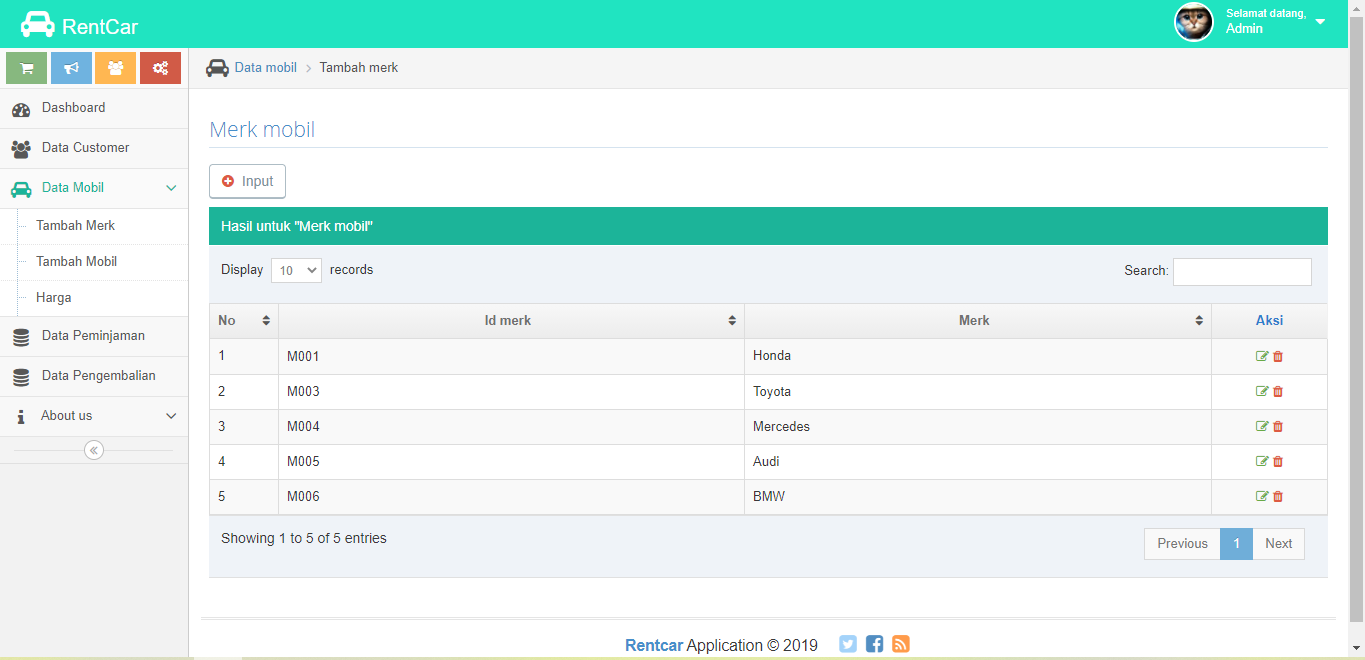The width and height of the screenshot is (1365, 660).
Task: Edit the Honda merk entry via pencil icon
Action: (1262, 356)
